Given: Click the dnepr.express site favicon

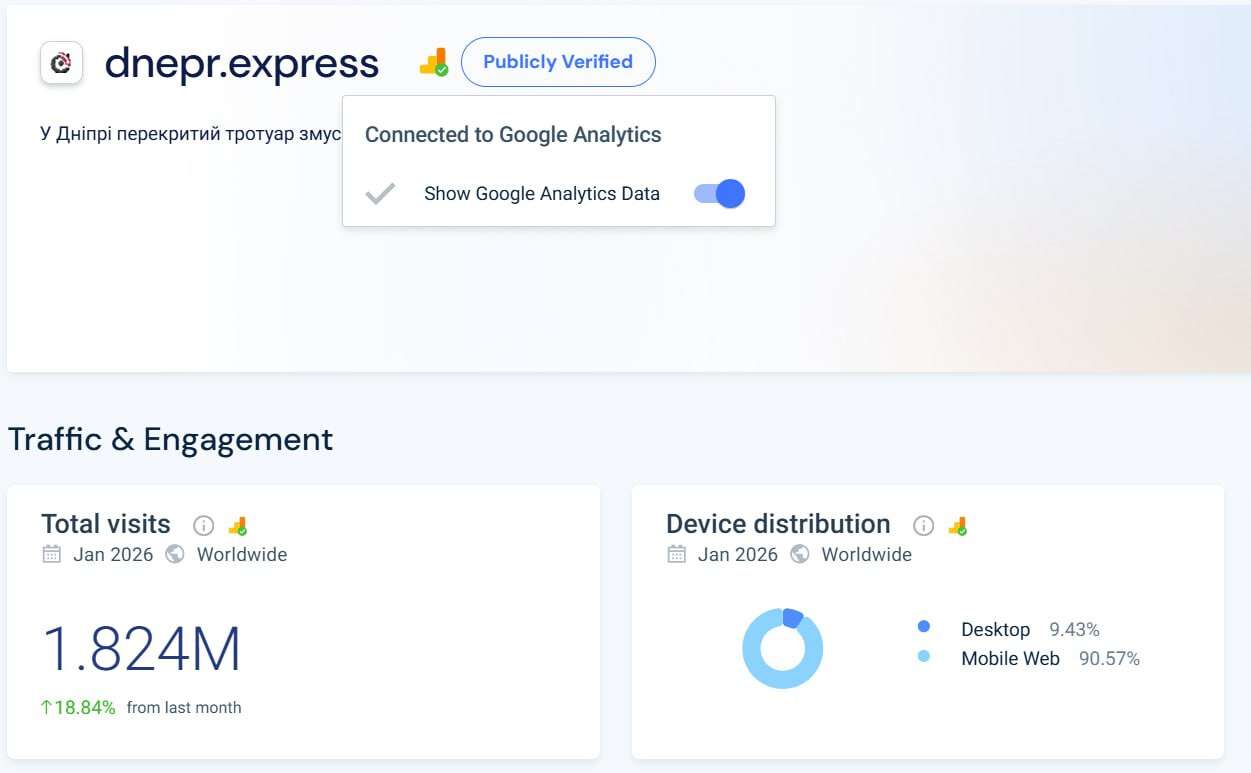Looking at the screenshot, I should click(61, 63).
